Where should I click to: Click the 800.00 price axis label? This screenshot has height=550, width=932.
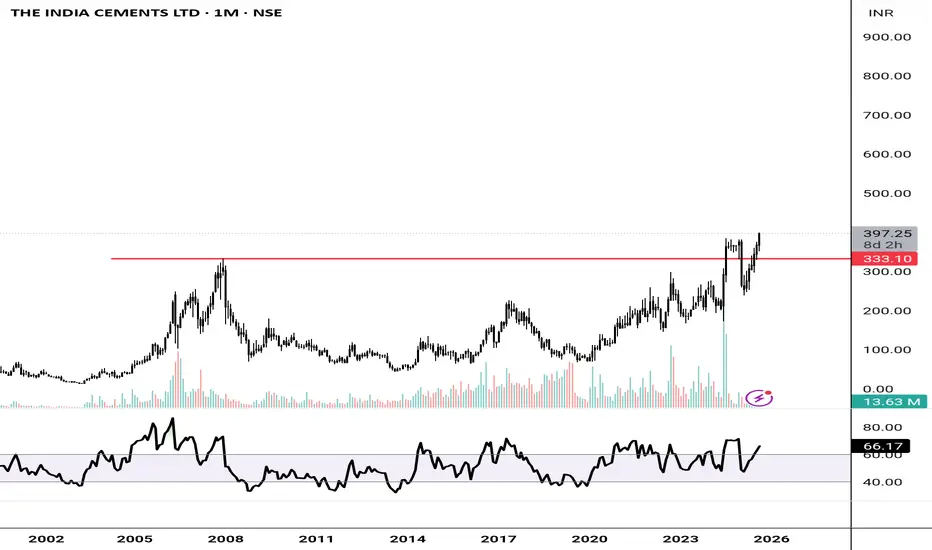pyautogui.click(x=887, y=76)
